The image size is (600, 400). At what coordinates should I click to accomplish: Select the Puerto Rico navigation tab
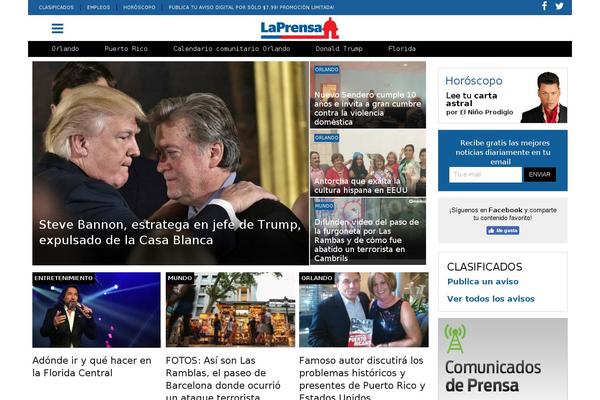coord(126,49)
